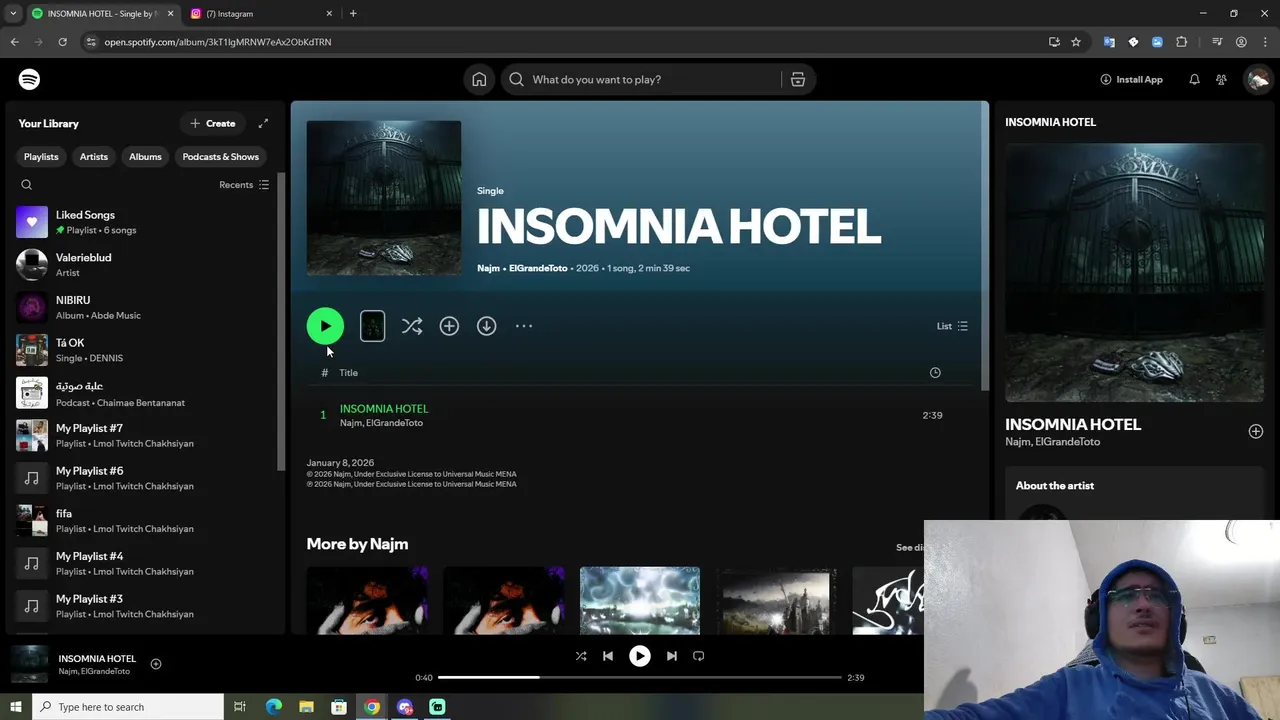Open the Chaimae Bentananat podcast
This screenshot has width=1280, height=720.
point(144,393)
